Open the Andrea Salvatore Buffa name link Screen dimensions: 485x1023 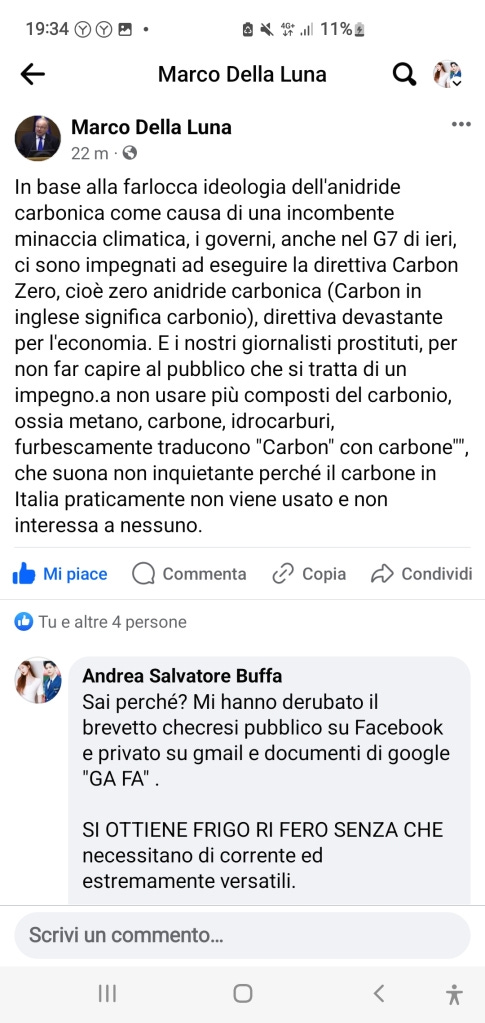pyautogui.click(x=182, y=675)
